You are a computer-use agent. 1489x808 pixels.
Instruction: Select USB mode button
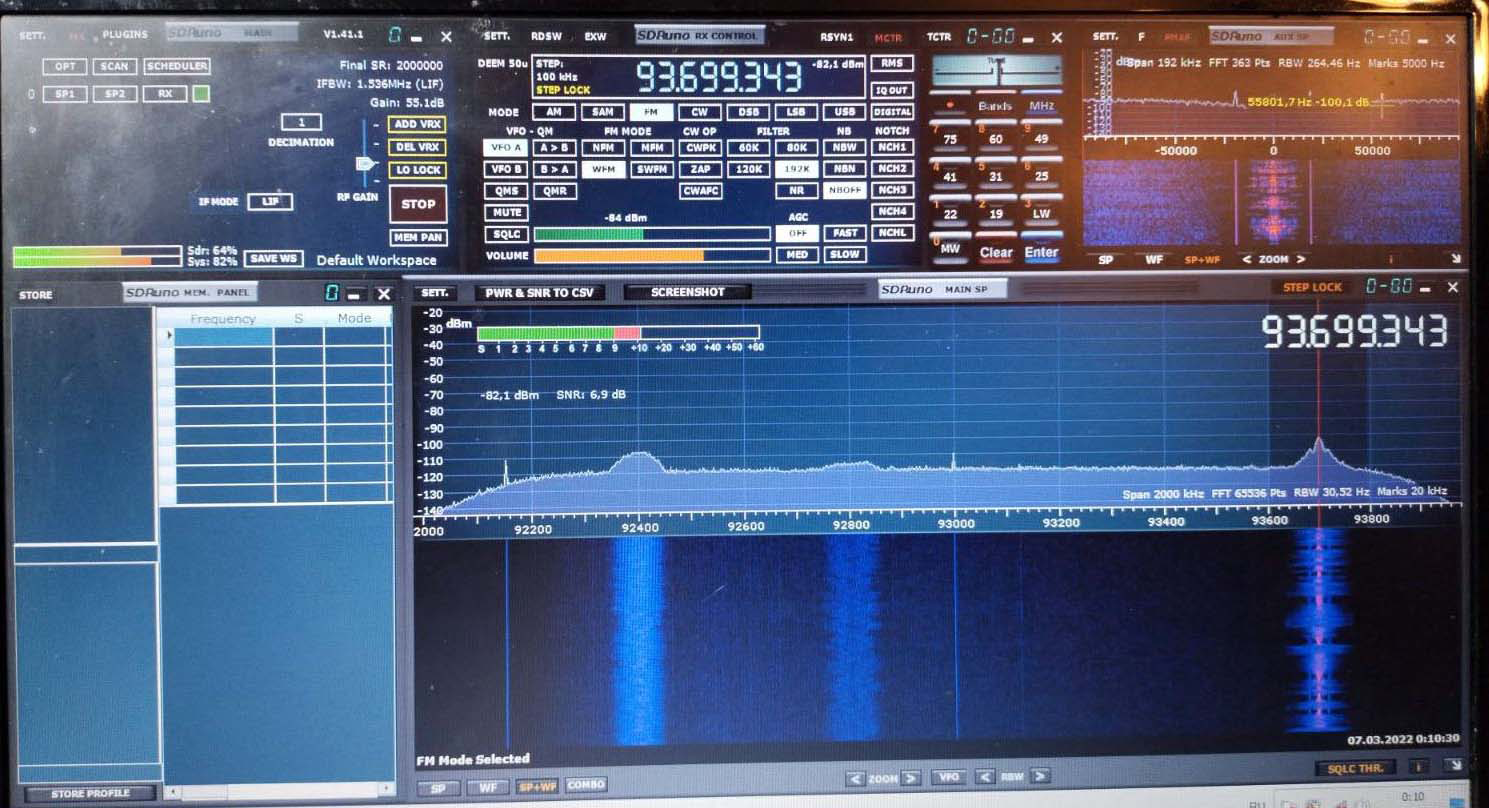tap(845, 112)
